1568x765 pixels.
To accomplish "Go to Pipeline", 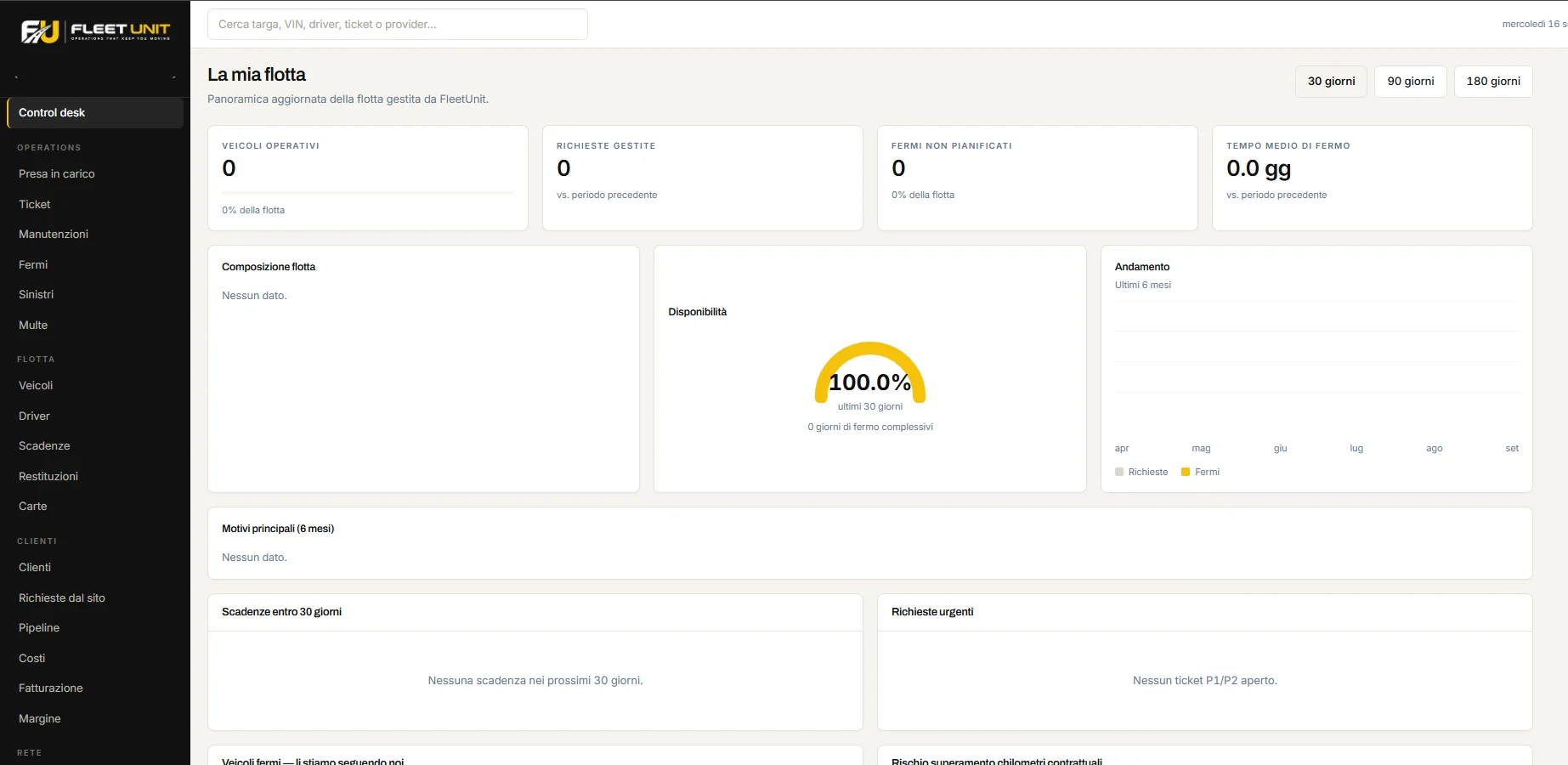I will click(95, 627).
